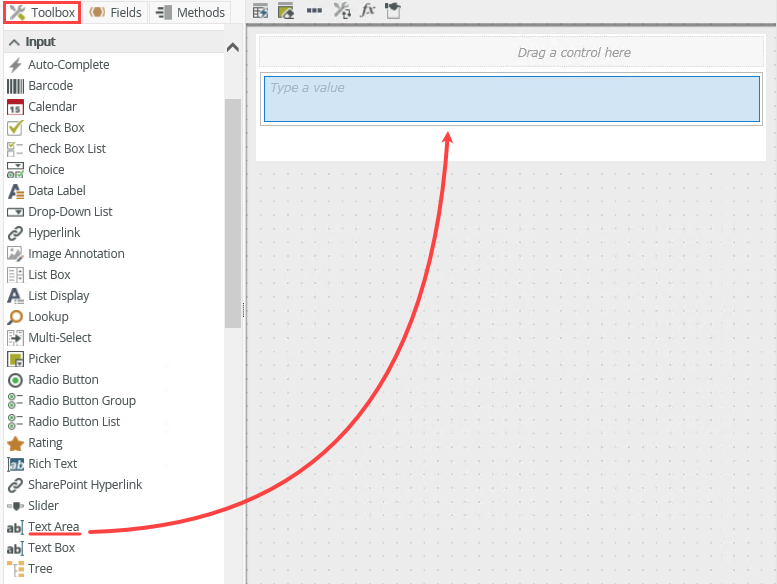Select the Hyperlink chain icon
The image size is (777, 584).
coord(15,233)
